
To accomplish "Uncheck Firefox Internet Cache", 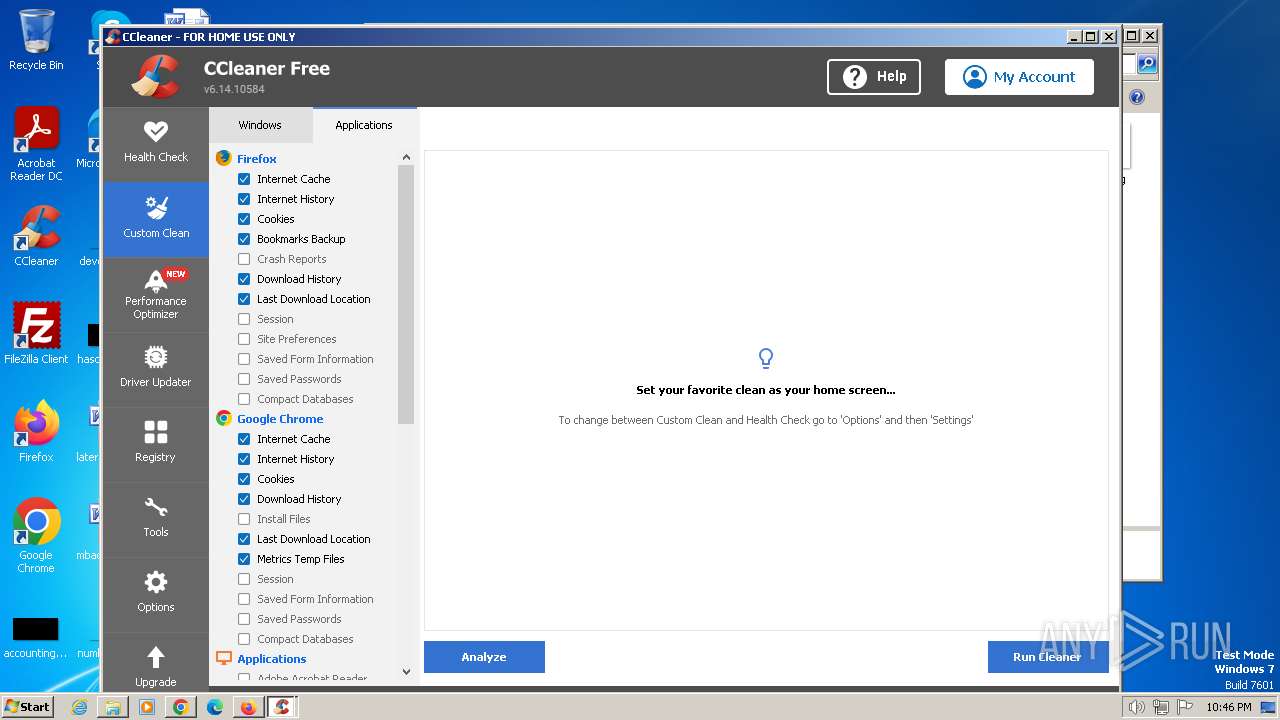I will (244, 179).
